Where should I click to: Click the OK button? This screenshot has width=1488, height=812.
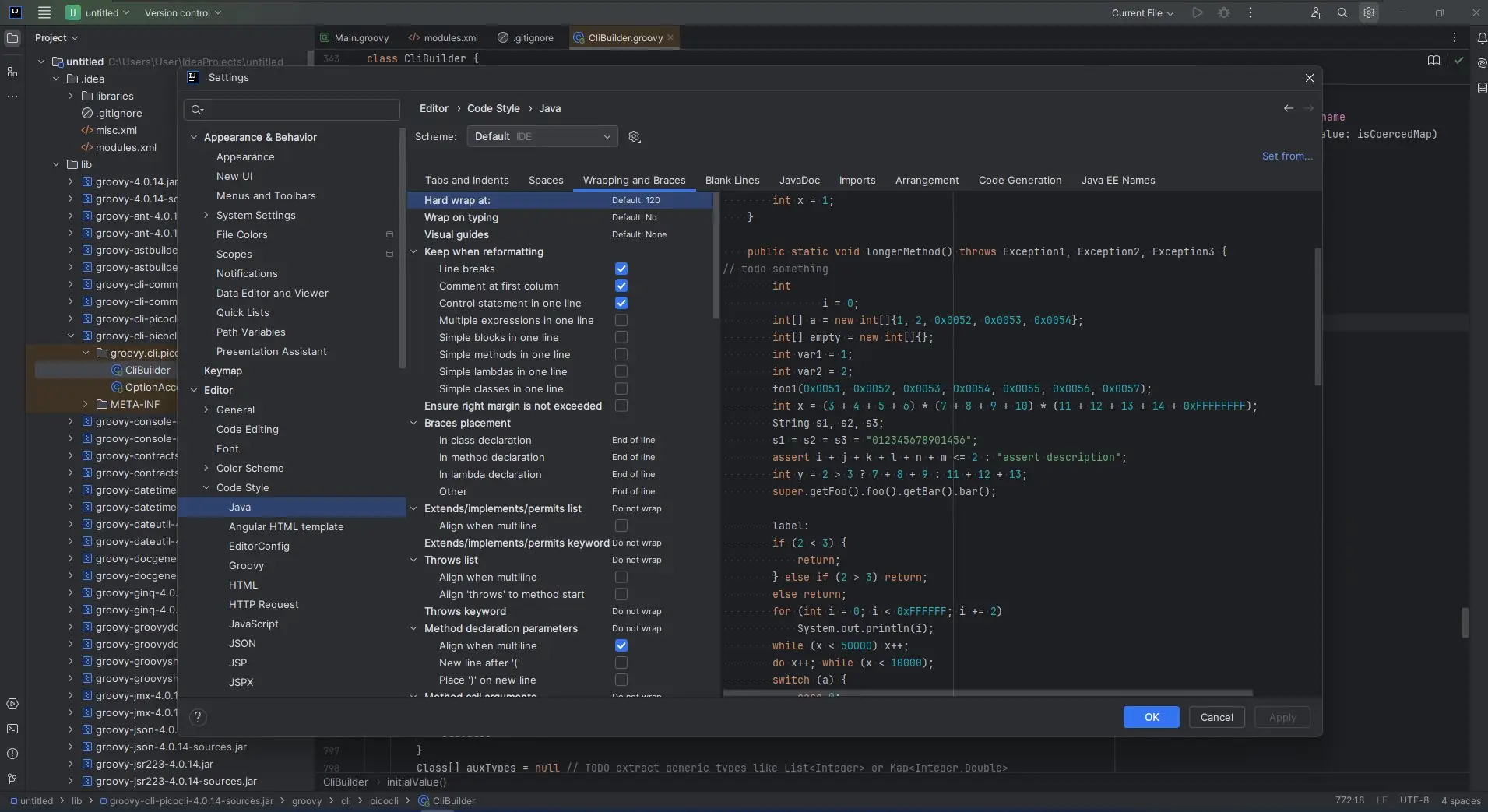1151,717
